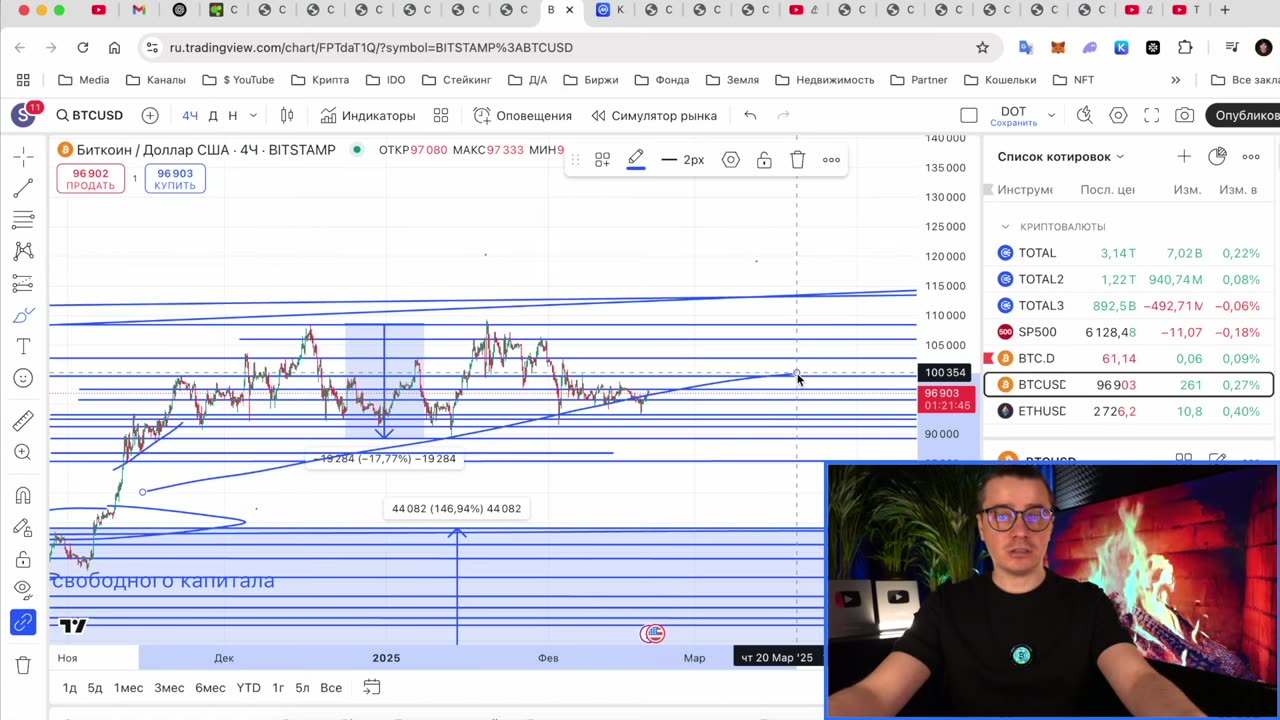Lock all drawing tools
Viewport: 1280px width, 720px height.
click(23, 559)
